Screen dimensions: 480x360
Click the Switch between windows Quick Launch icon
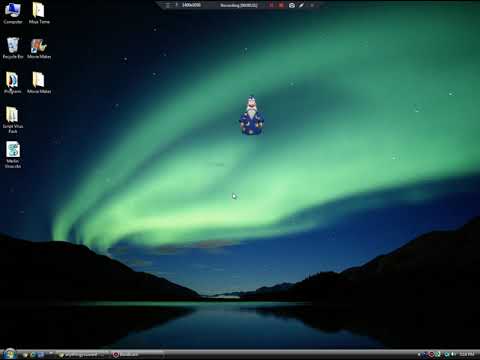[x=41, y=355]
